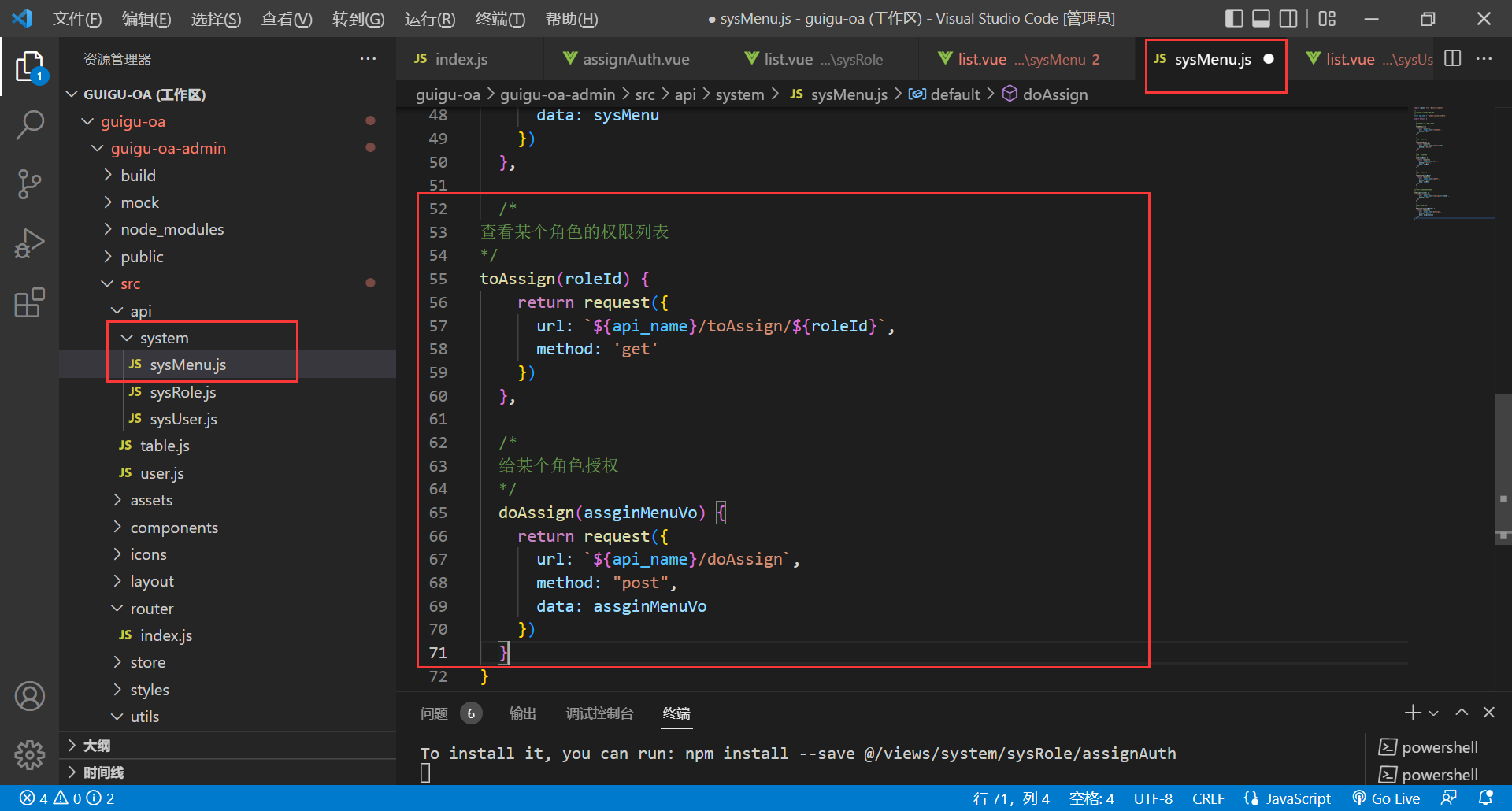Add a new terminal with plus icon
This screenshot has width=1512, height=811.
pos(1413,713)
